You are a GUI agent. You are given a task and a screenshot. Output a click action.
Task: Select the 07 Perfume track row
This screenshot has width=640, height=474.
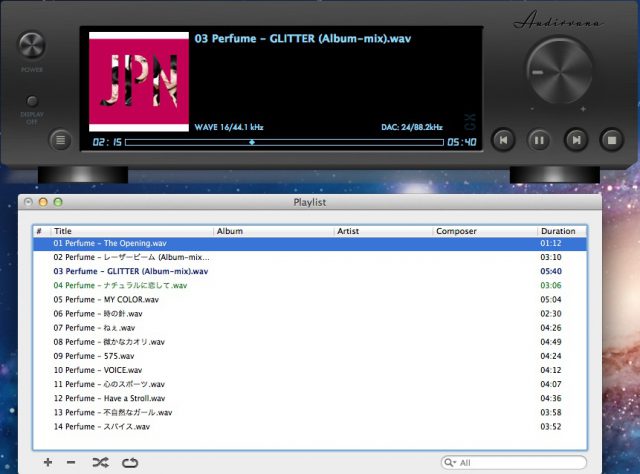[310, 328]
